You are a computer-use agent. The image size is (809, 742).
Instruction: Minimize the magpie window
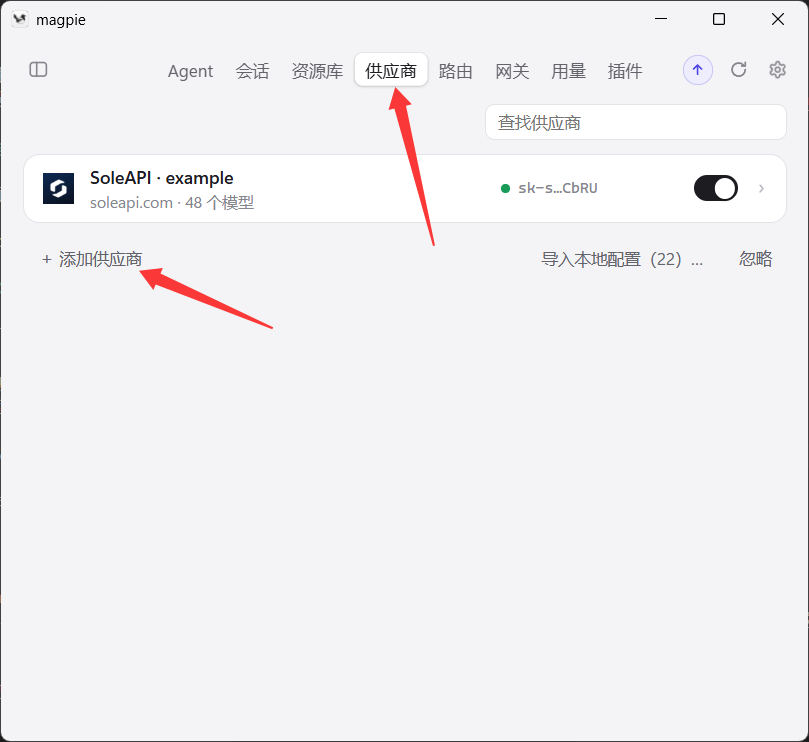click(x=661, y=19)
